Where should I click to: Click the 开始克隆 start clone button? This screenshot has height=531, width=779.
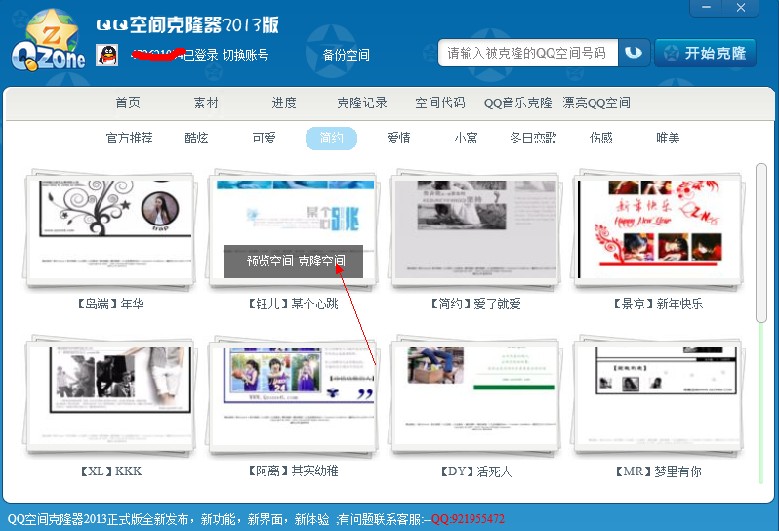[705, 53]
